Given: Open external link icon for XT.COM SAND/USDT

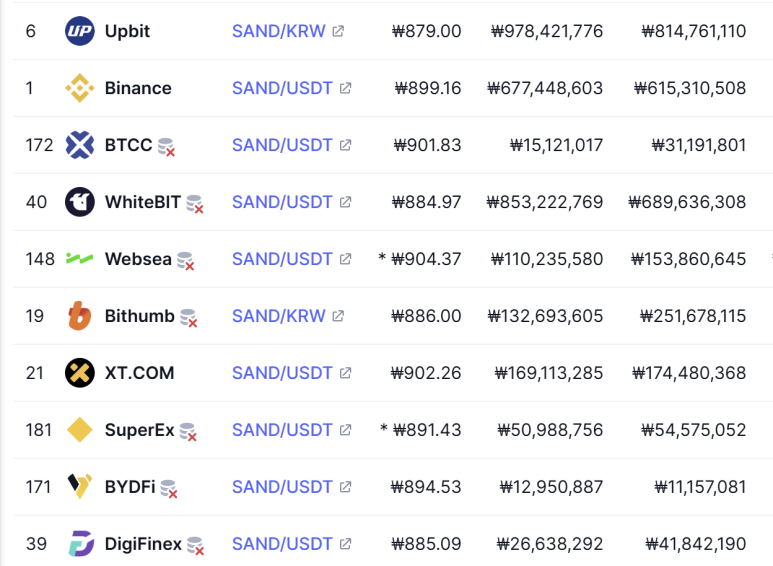Looking at the screenshot, I should (345, 373).
